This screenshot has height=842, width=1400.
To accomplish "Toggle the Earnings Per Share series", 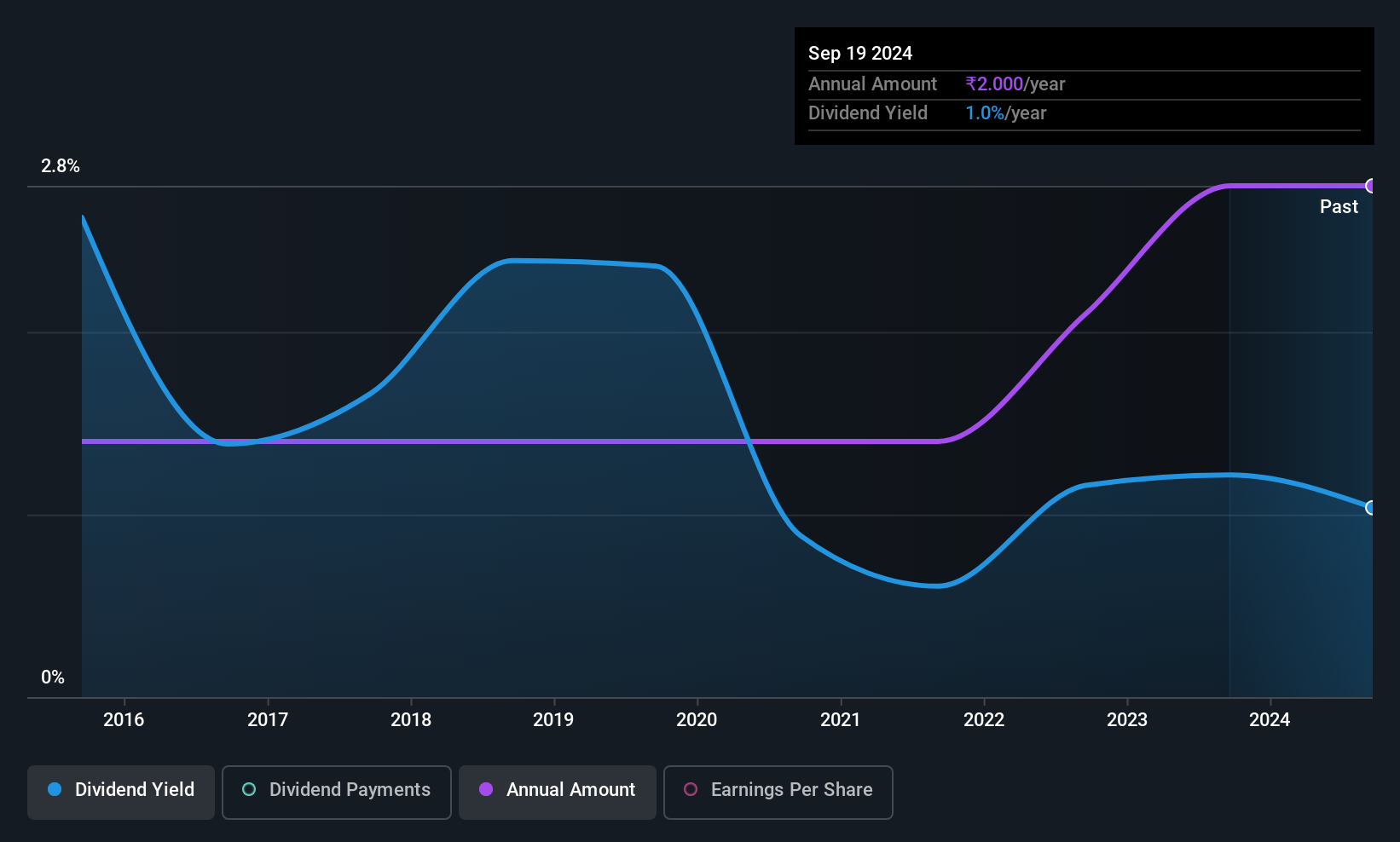I will pos(778,793).
